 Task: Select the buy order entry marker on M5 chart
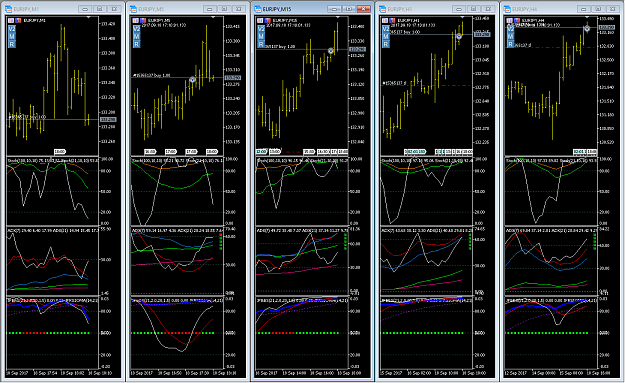click(x=193, y=80)
